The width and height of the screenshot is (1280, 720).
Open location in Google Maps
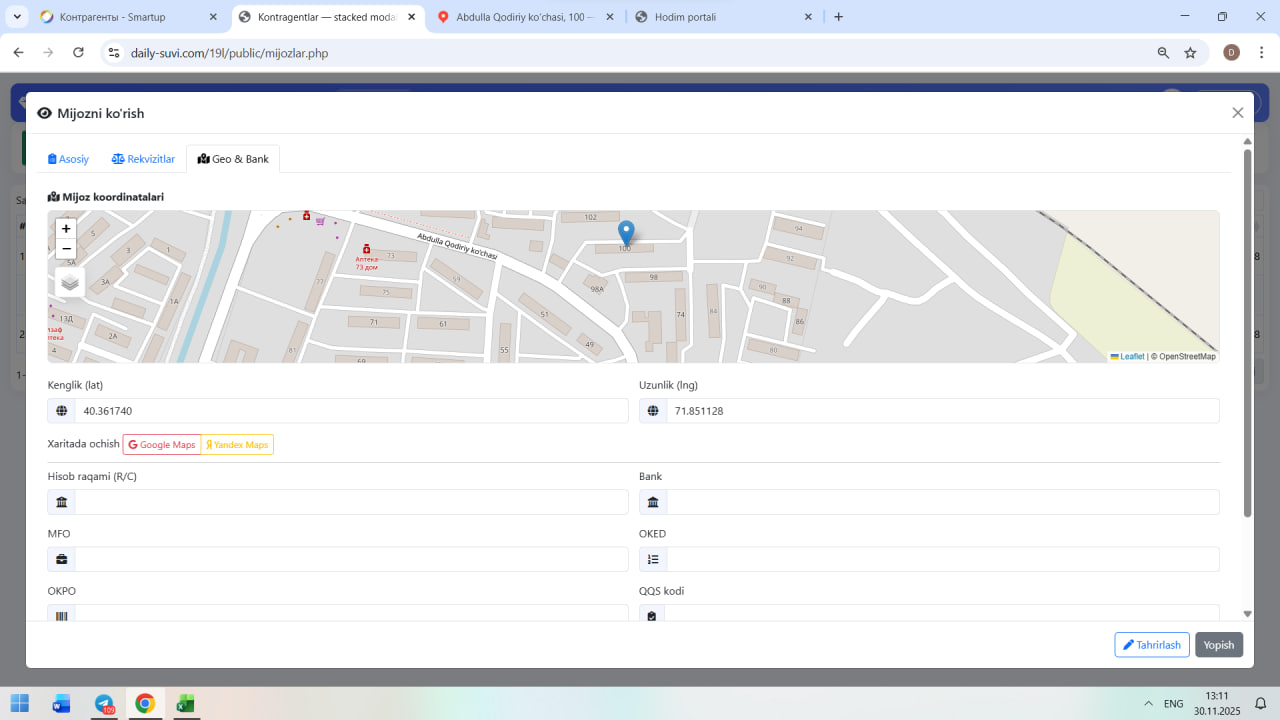[162, 445]
